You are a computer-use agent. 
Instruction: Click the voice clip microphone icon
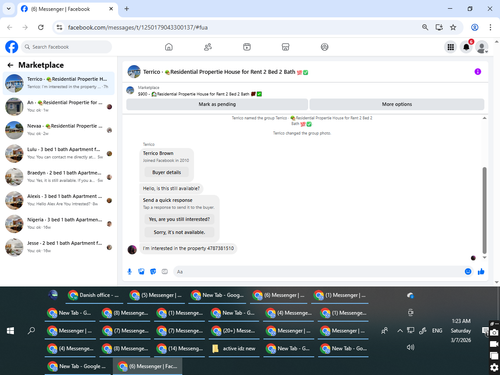(130, 272)
